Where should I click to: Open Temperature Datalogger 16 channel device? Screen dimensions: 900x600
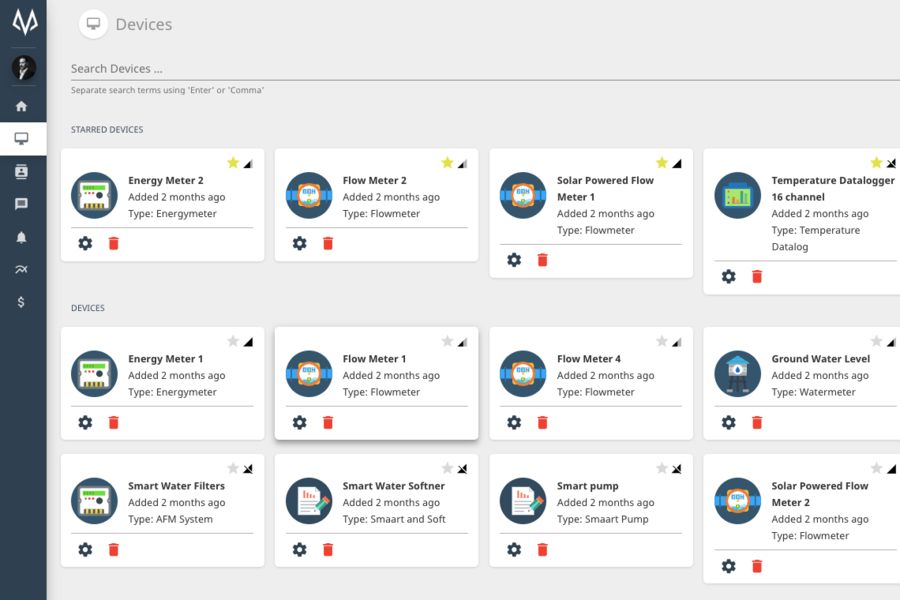[832, 188]
